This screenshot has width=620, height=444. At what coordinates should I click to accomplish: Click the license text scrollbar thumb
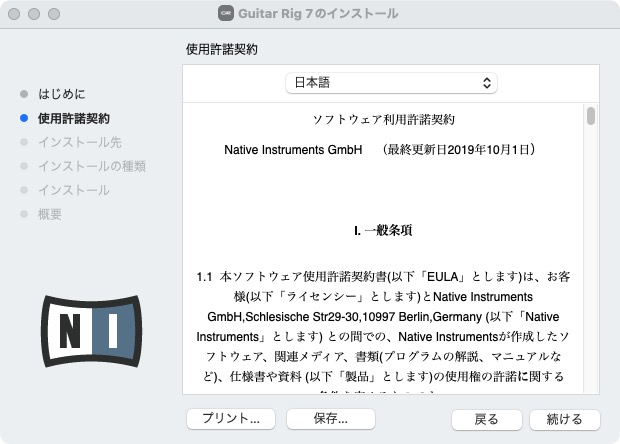[591, 116]
